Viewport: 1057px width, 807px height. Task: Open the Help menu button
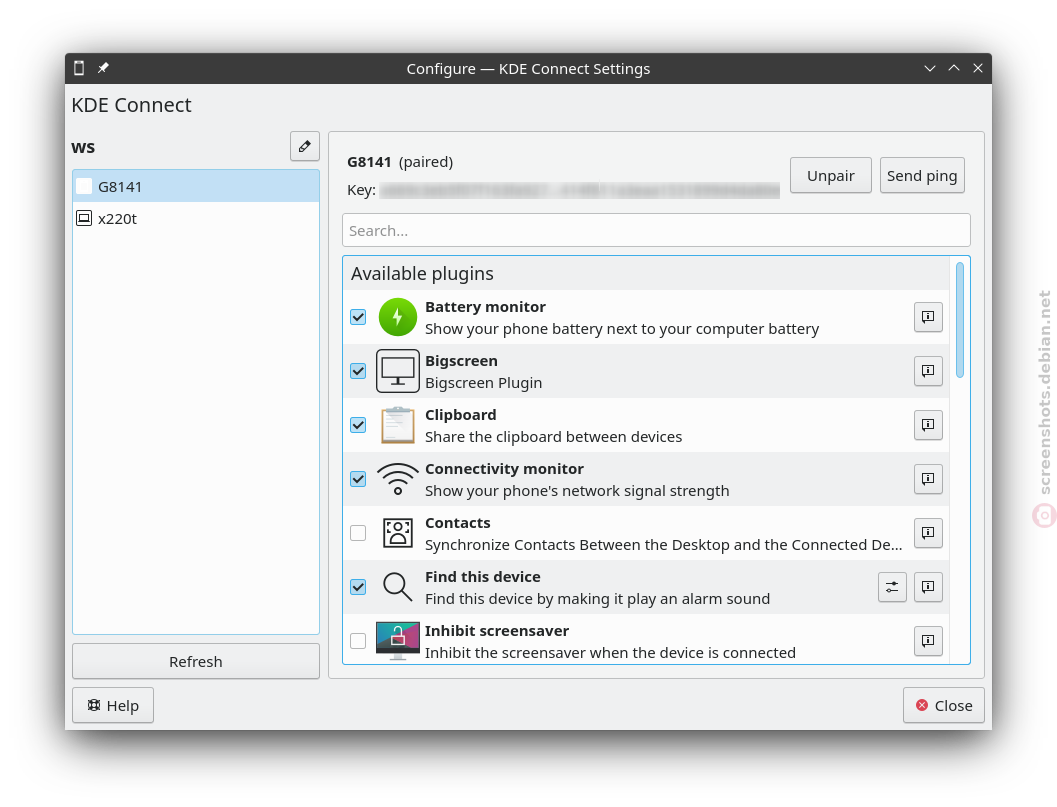[113, 705]
